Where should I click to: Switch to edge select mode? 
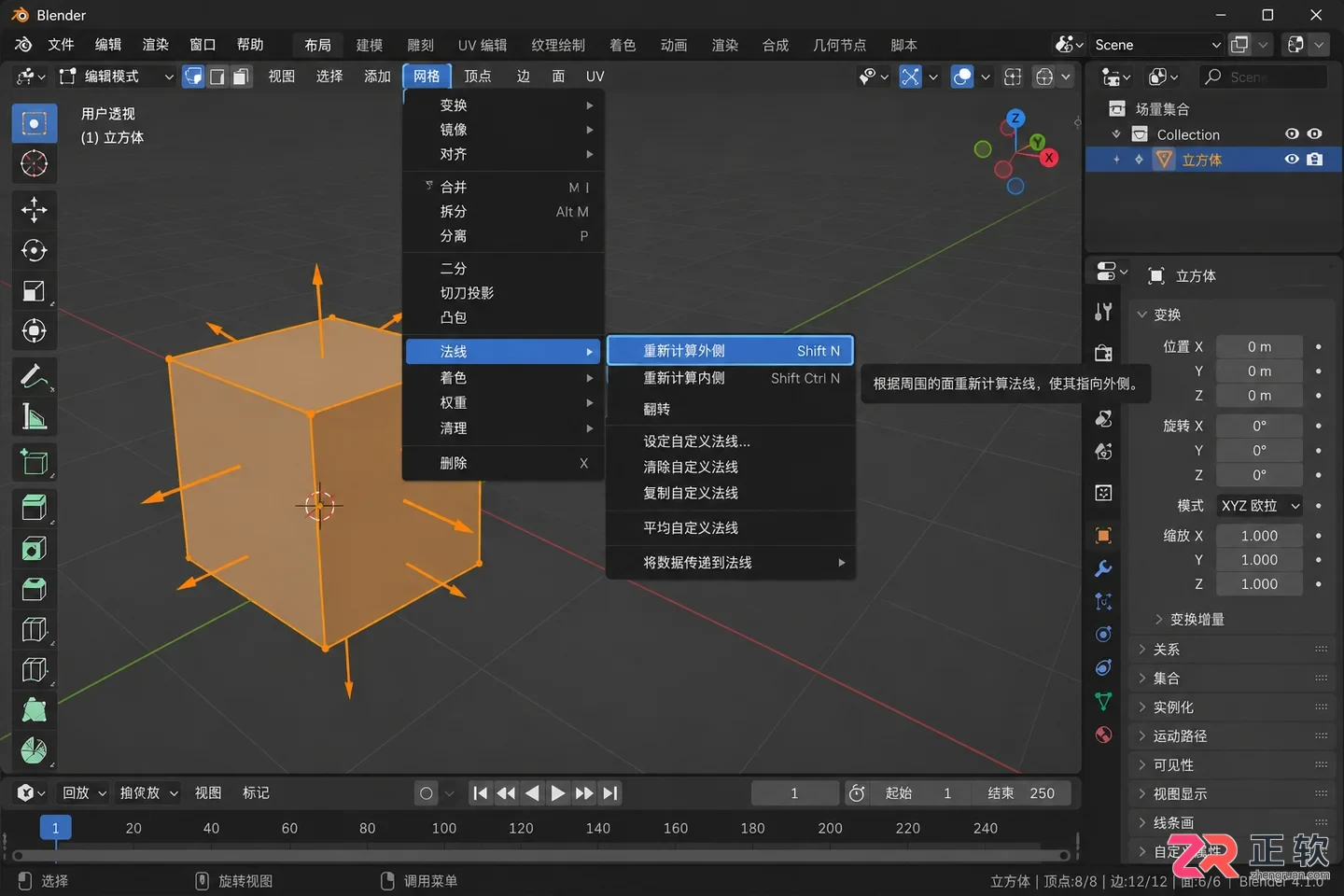(x=217, y=77)
